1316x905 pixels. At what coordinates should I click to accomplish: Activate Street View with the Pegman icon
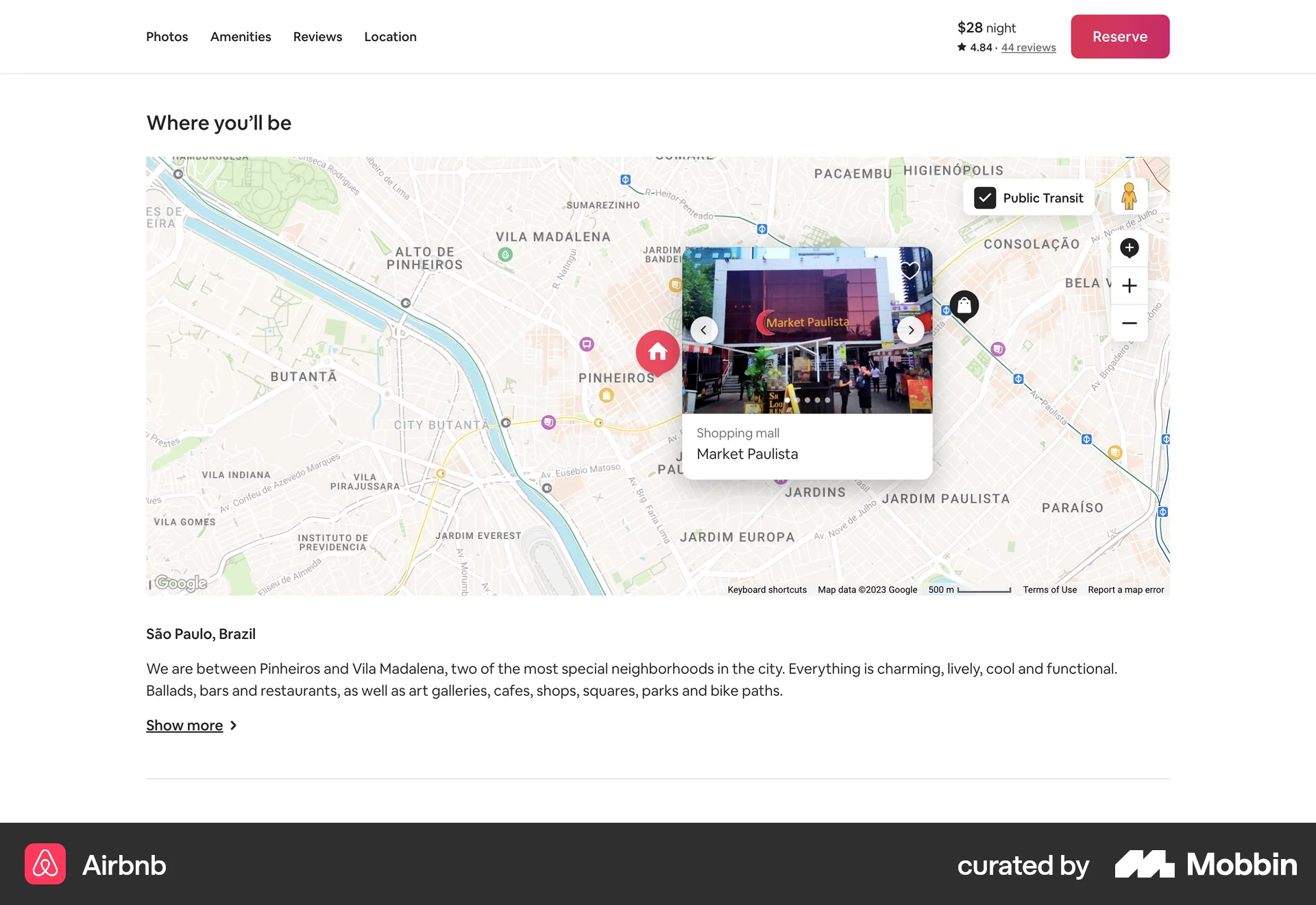point(1129,195)
